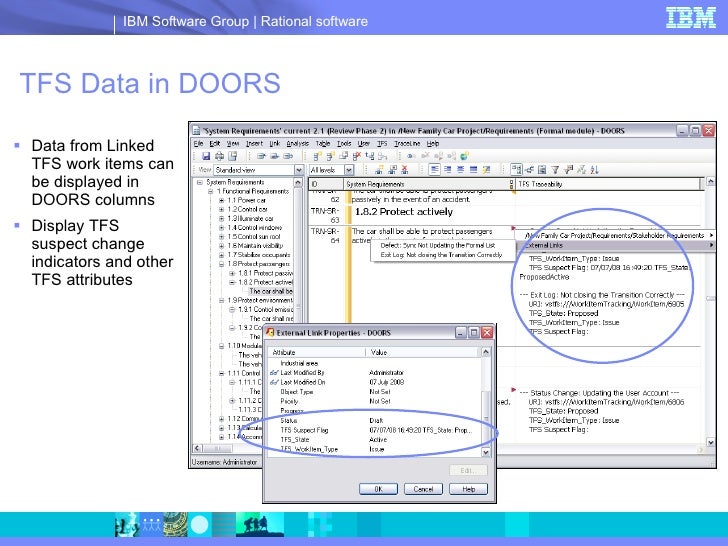Viewport: 728px width, 546px height.
Task: Expand 1.6 Maintain visibility tree node
Action: click(x=221, y=246)
